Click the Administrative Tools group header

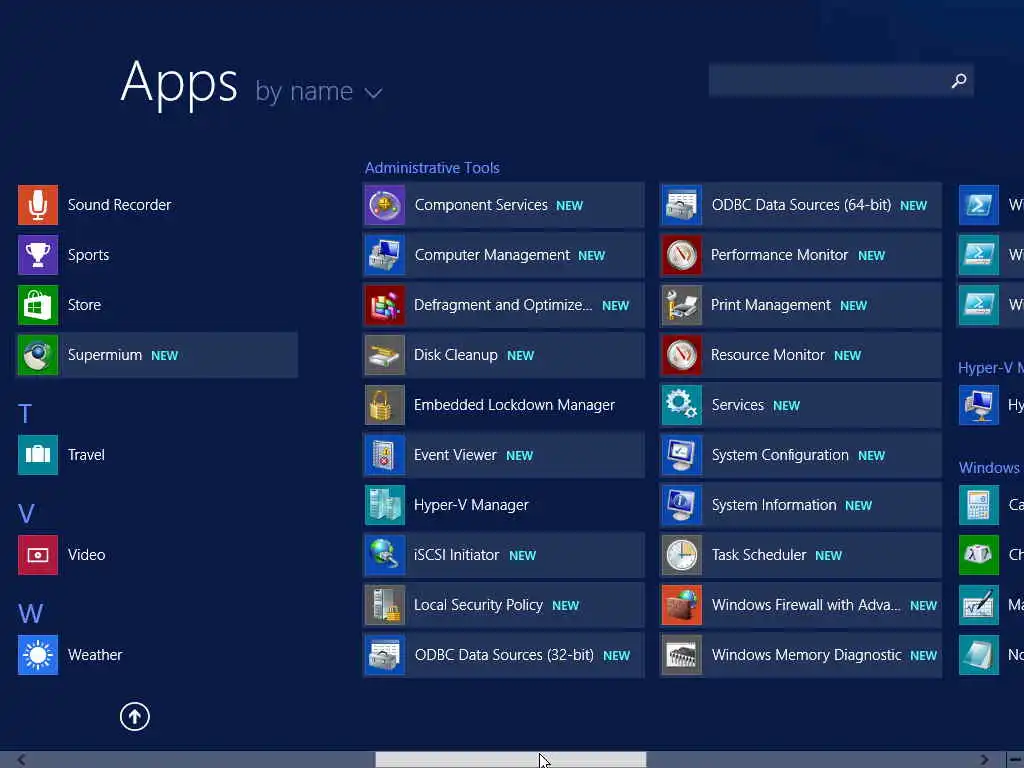click(432, 168)
